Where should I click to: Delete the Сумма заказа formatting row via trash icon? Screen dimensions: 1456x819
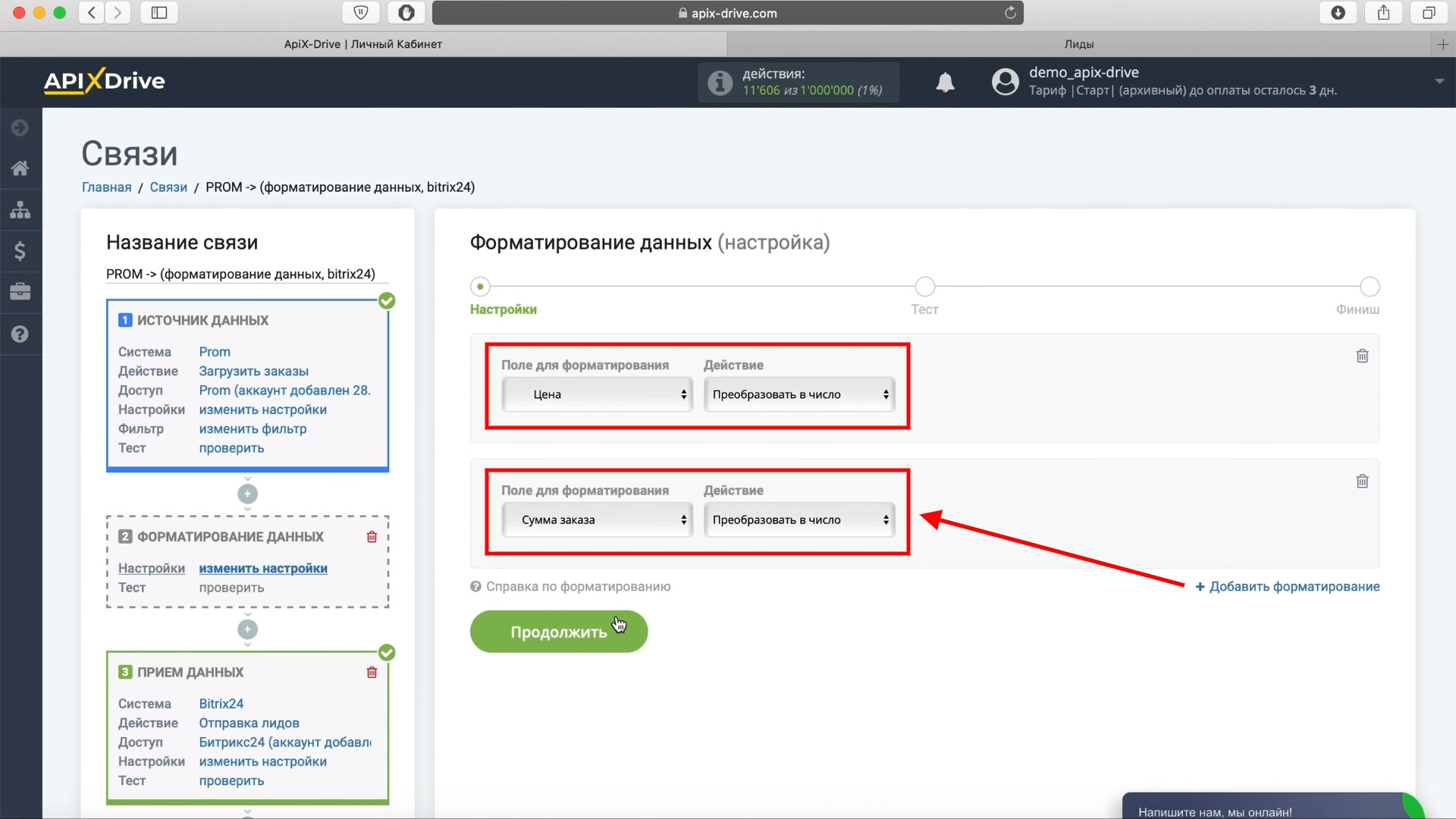tap(1362, 482)
